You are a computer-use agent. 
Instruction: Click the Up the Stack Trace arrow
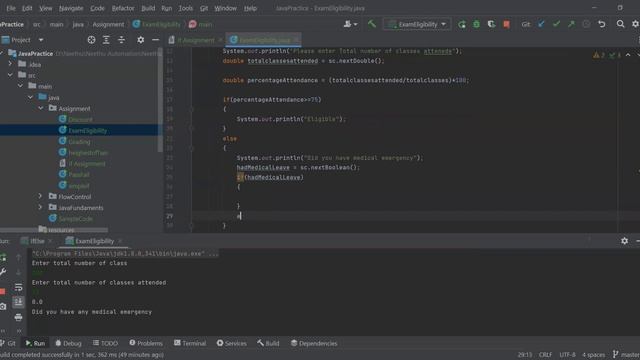point(18,257)
